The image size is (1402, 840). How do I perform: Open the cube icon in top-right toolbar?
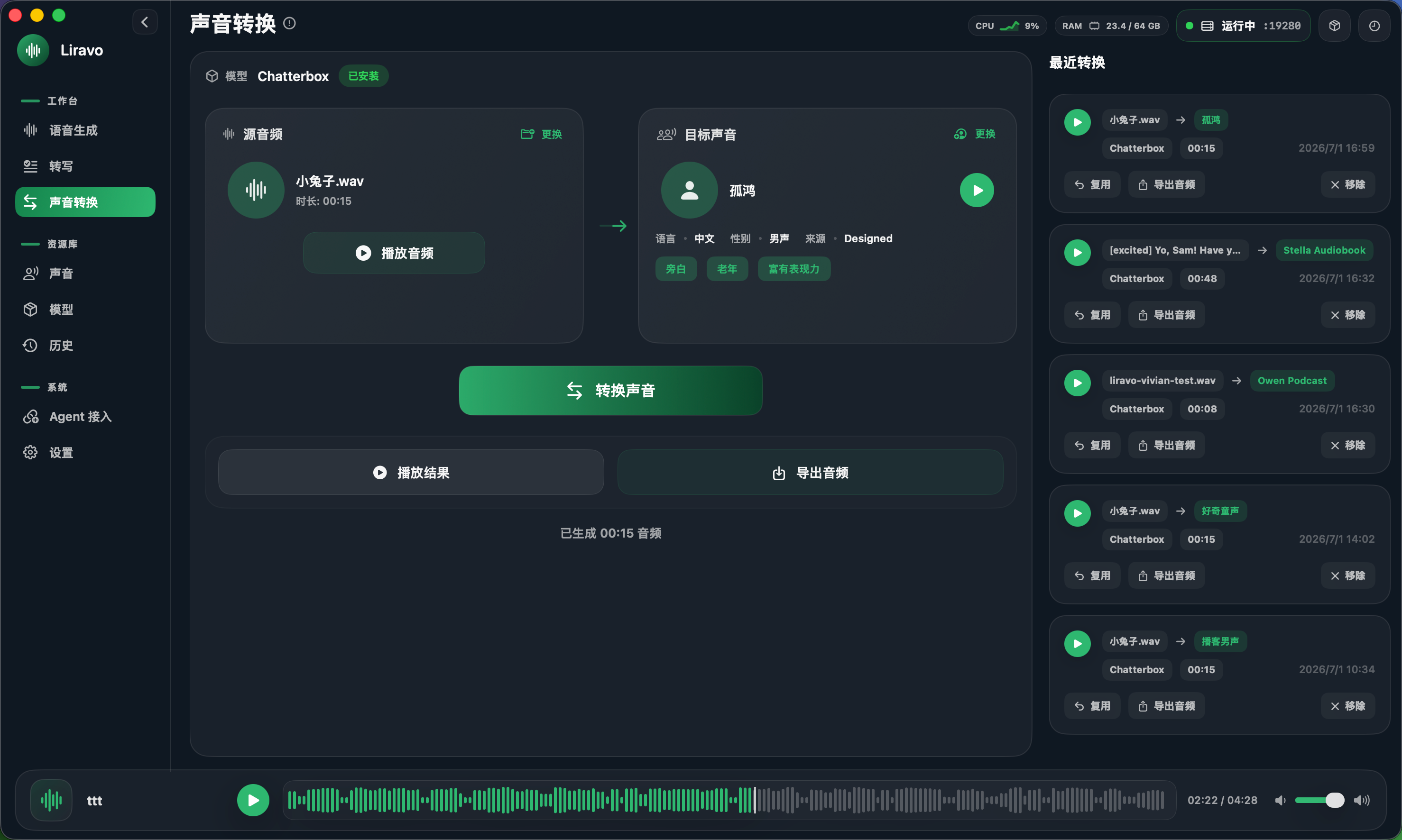pos(1334,26)
